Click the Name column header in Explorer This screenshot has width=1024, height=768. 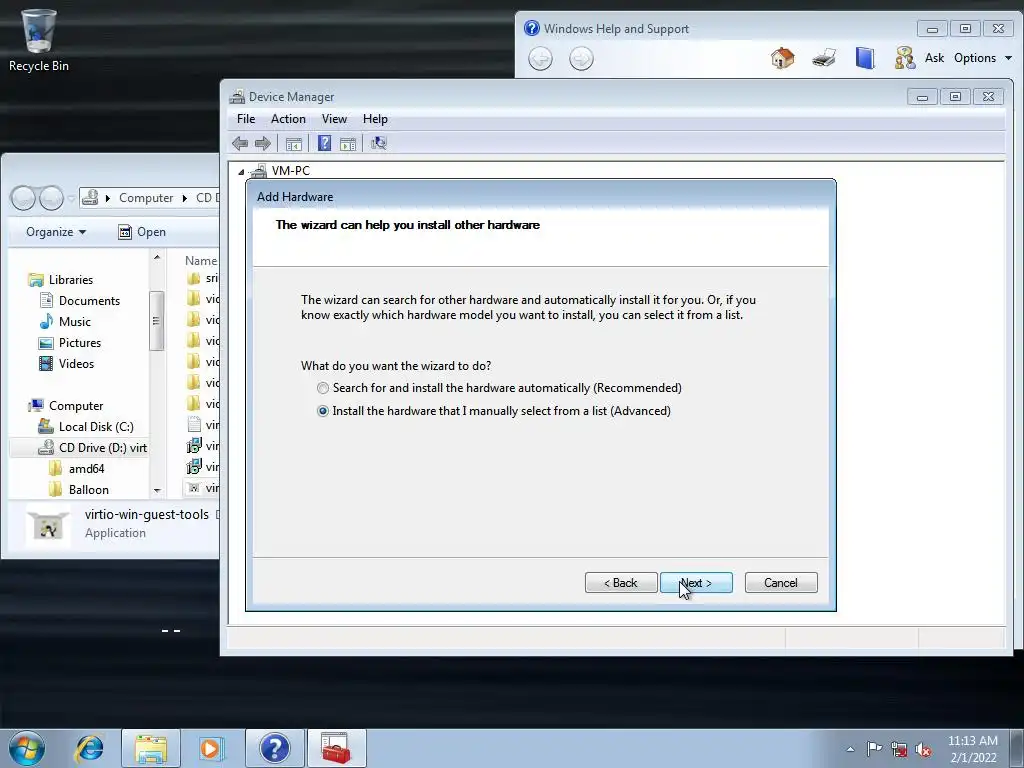(199, 260)
